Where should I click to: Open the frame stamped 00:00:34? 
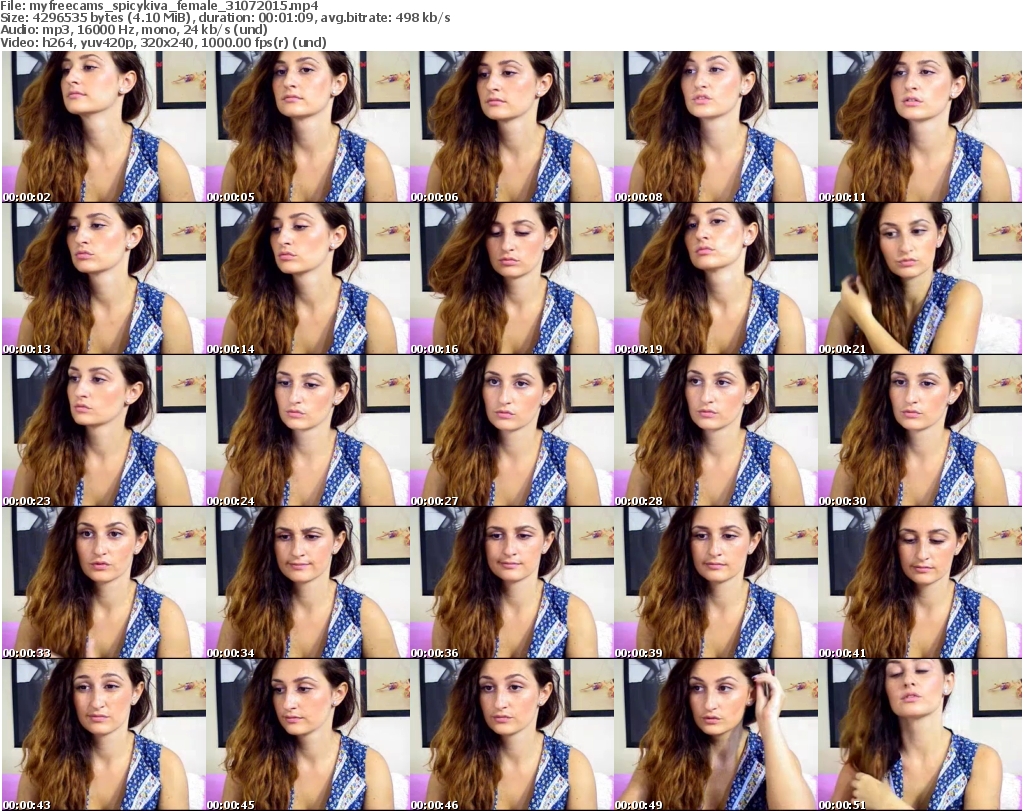[308, 583]
